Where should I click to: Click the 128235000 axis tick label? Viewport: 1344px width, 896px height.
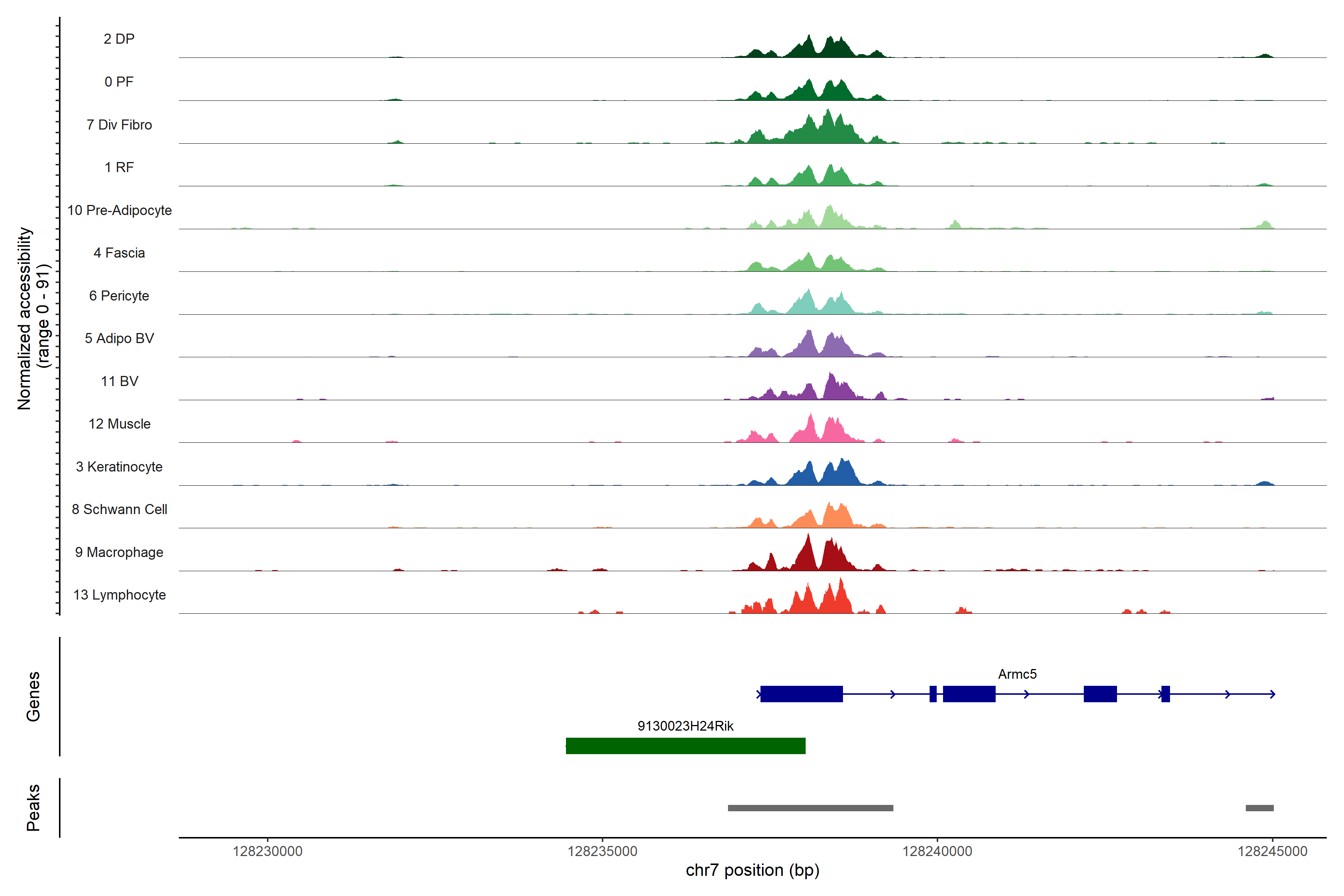click(602, 852)
